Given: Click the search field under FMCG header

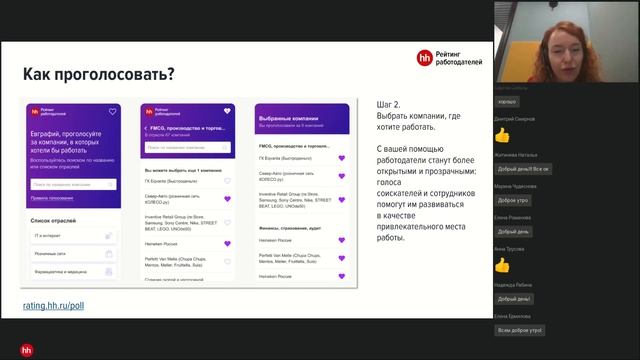Looking at the screenshot, I should (x=188, y=147).
